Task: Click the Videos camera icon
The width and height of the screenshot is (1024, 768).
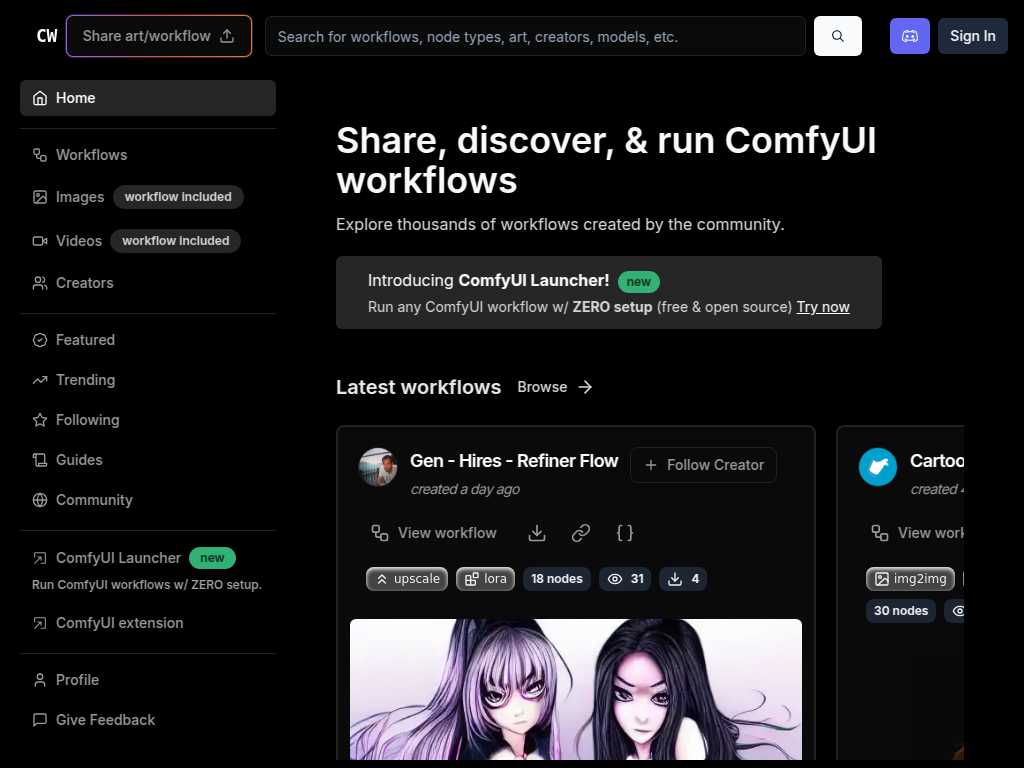Action: [40, 241]
